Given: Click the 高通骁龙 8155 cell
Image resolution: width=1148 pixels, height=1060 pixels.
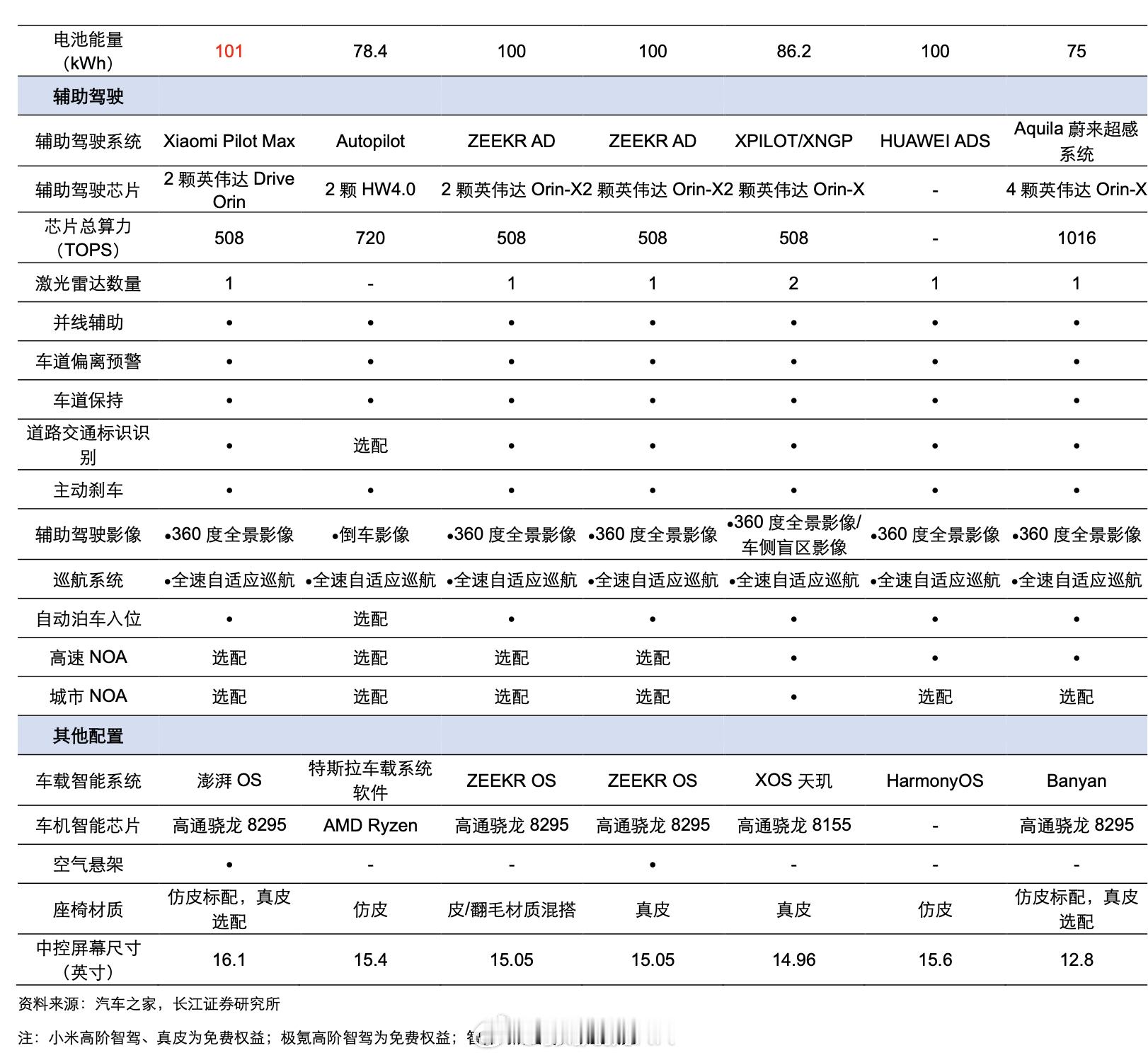Looking at the screenshot, I should pos(793,825).
